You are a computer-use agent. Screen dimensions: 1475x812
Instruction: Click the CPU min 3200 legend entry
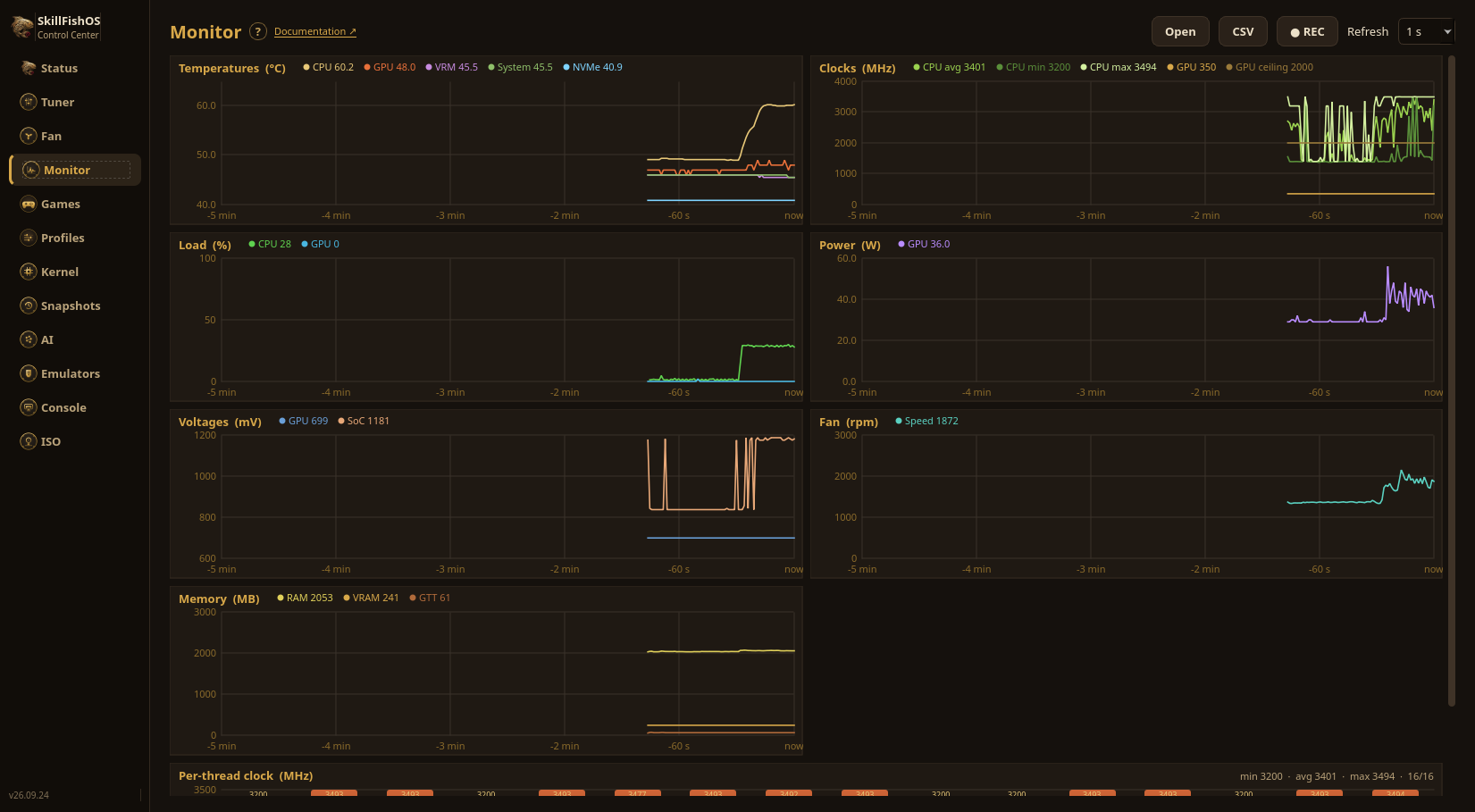pyautogui.click(x=1034, y=67)
